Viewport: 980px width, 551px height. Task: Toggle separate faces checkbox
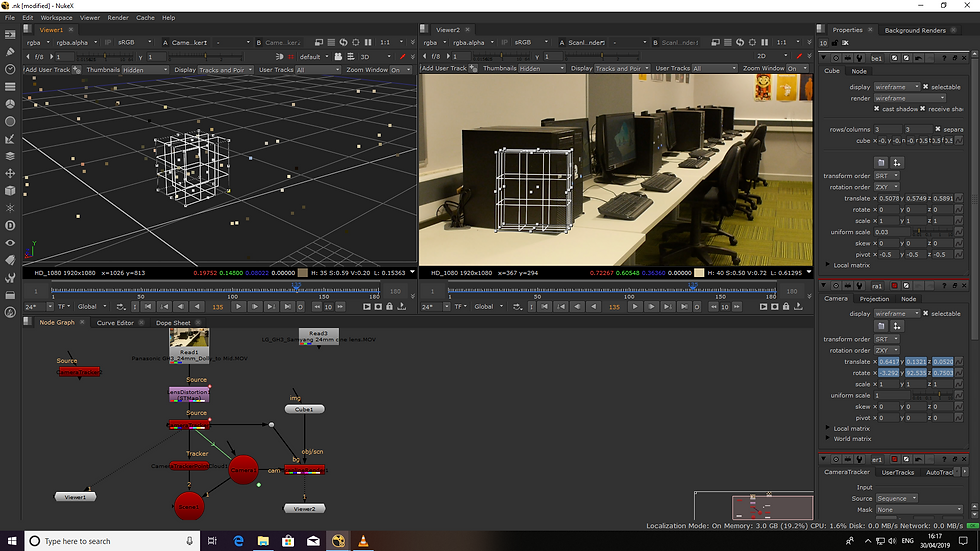pyautogui.click(x=938, y=129)
